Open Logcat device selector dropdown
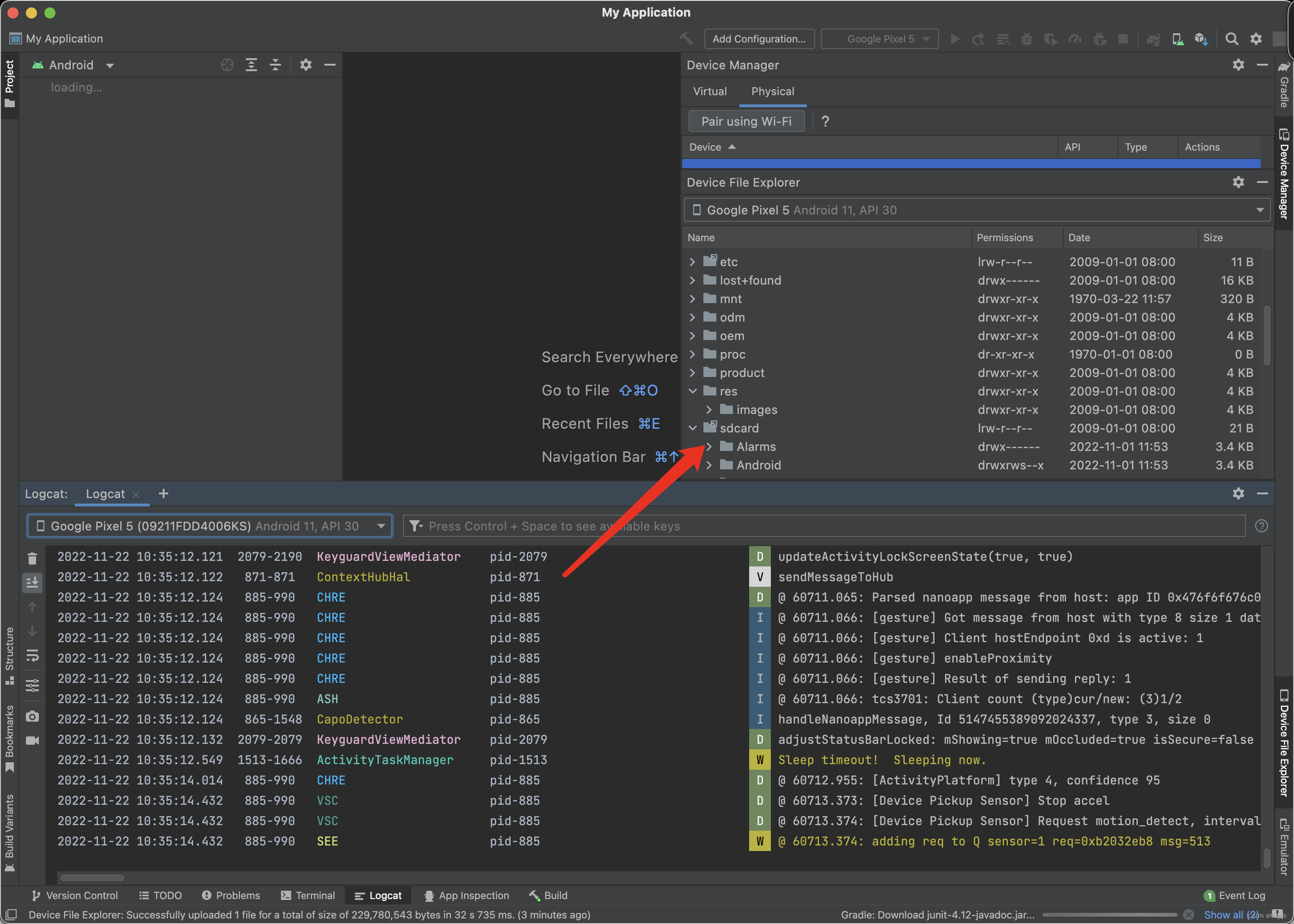 (x=209, y=526)
